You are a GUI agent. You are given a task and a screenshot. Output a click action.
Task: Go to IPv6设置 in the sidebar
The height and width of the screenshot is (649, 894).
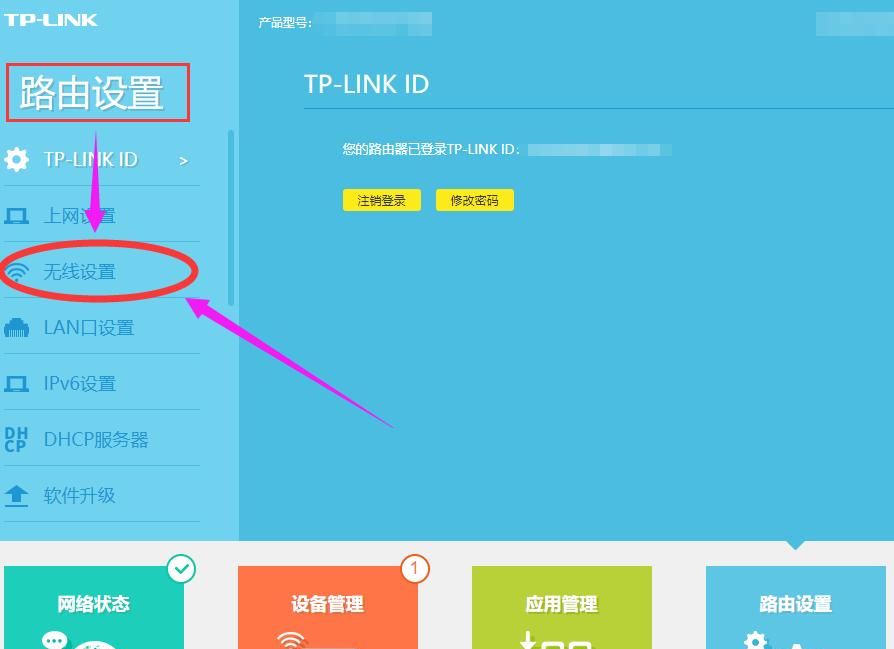[102, 384]
